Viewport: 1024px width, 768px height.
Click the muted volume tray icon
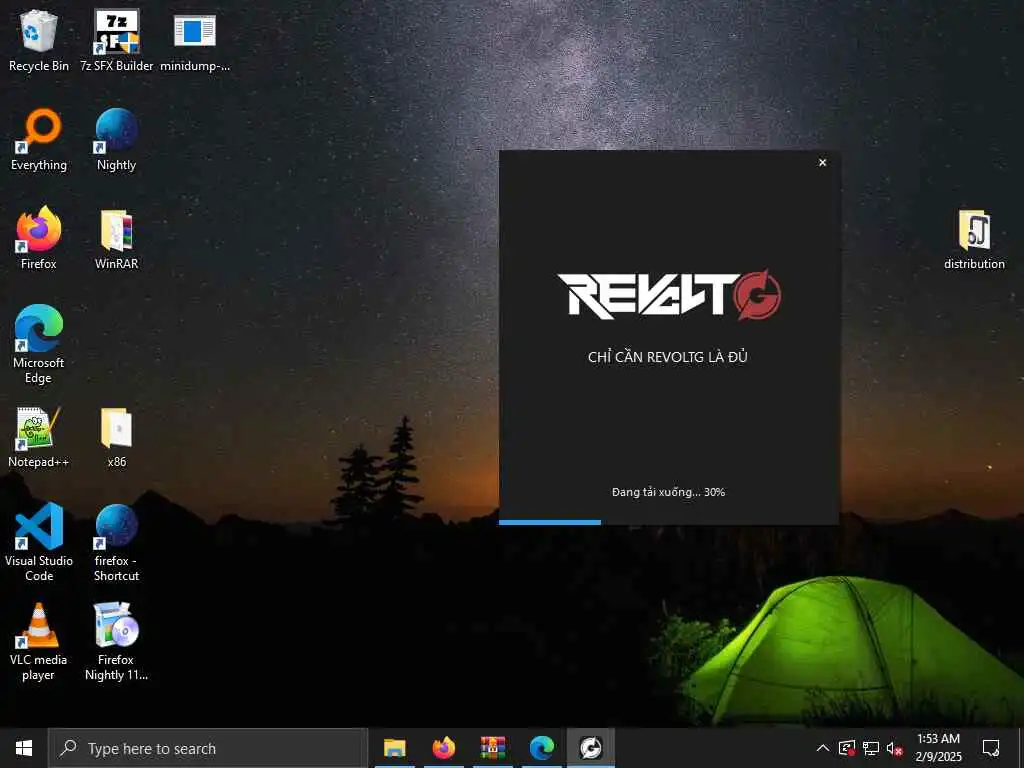point(894,748)
